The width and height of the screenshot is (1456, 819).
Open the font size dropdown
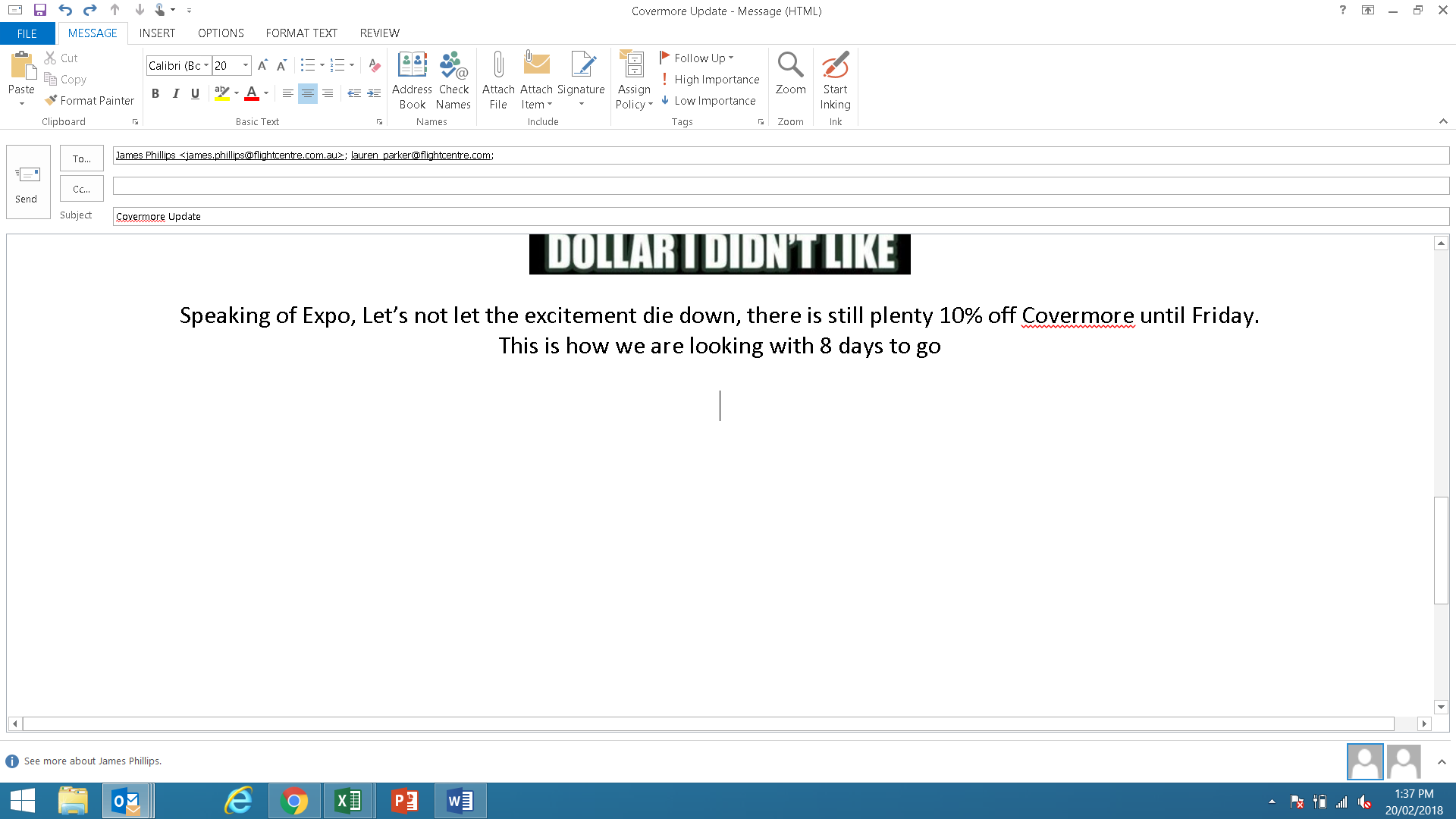coord(245,65)
